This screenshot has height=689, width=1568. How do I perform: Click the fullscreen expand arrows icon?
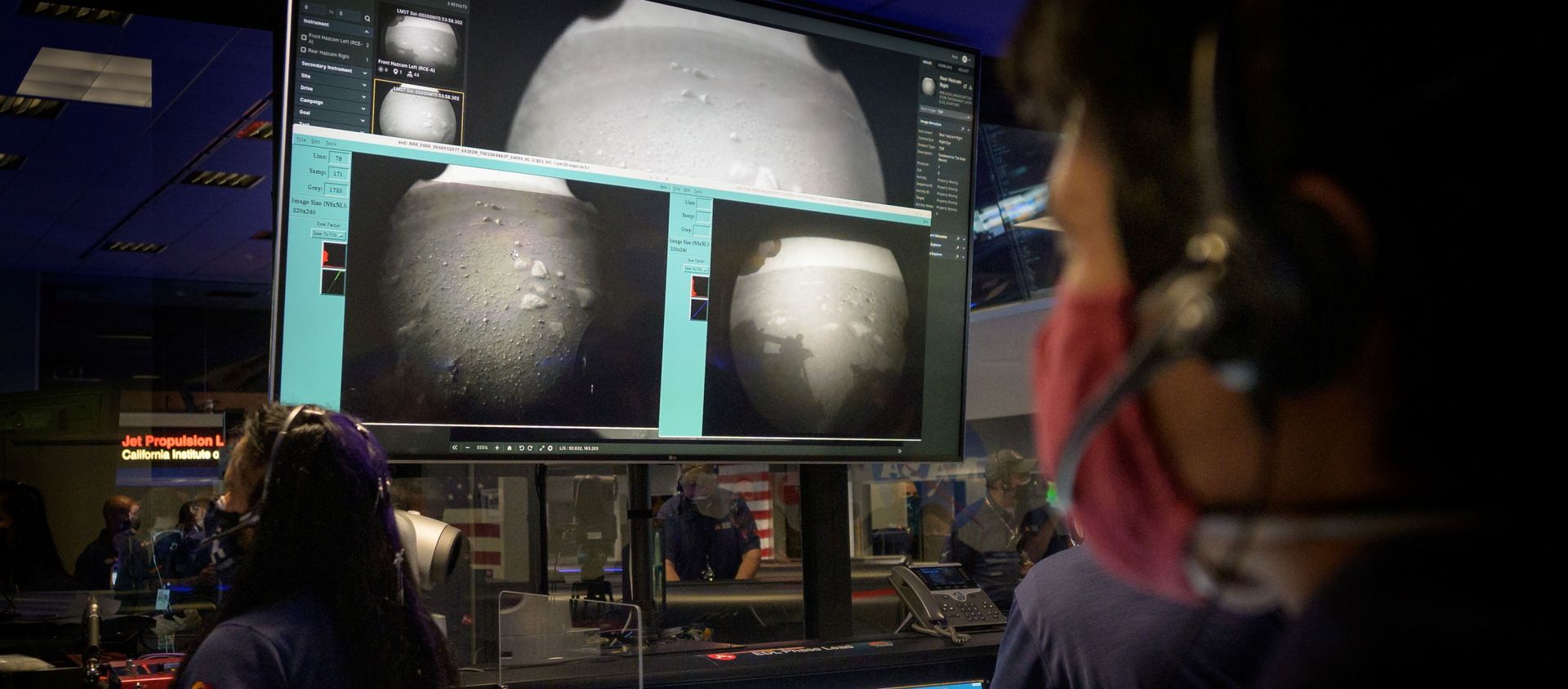point(541,448)
